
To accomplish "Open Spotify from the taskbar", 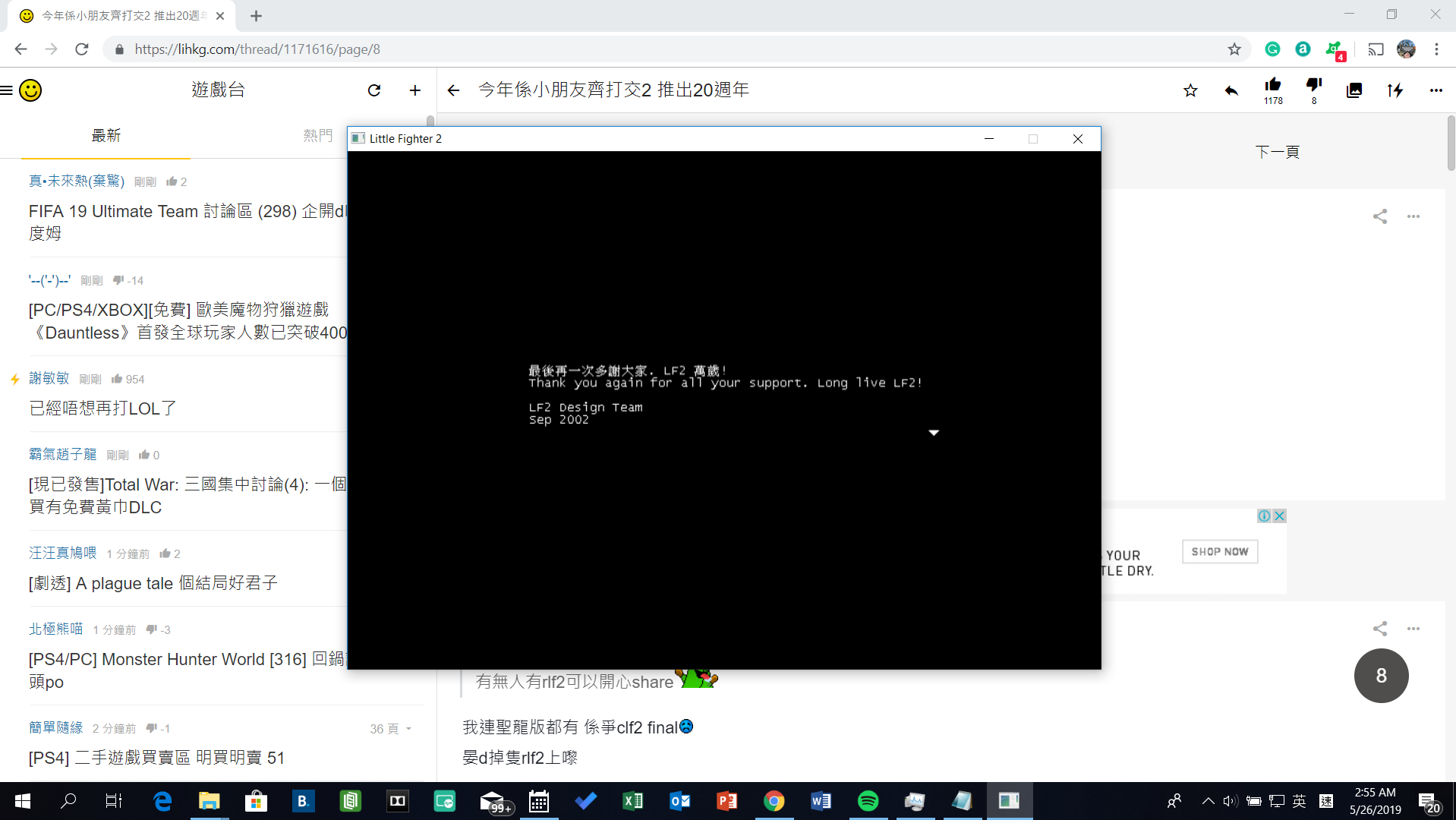I will pos(868,801).
